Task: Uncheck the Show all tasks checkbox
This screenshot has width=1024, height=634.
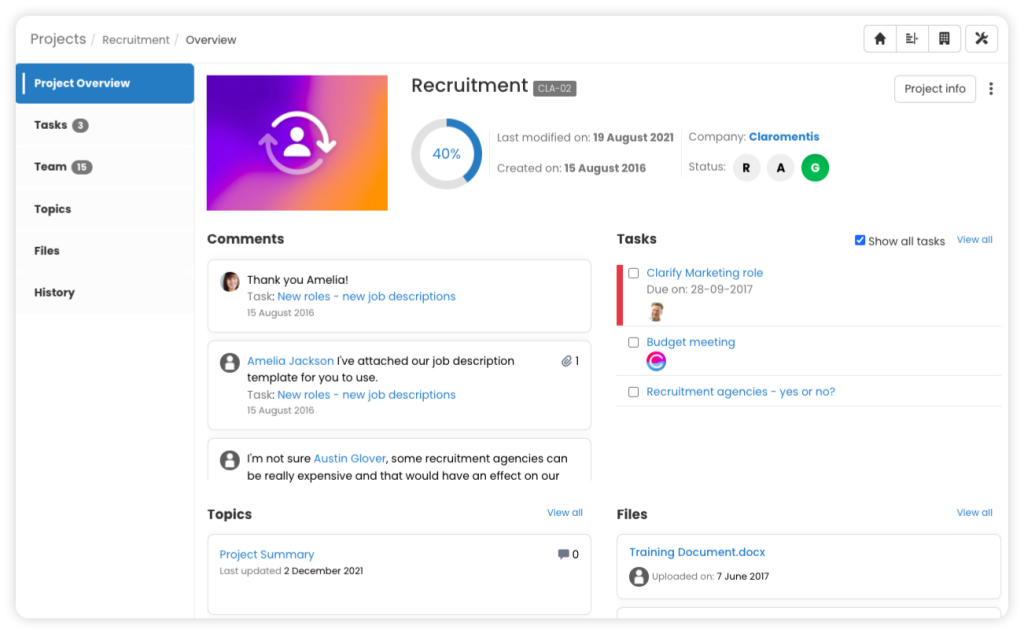Action: click(x=860, y=240)
